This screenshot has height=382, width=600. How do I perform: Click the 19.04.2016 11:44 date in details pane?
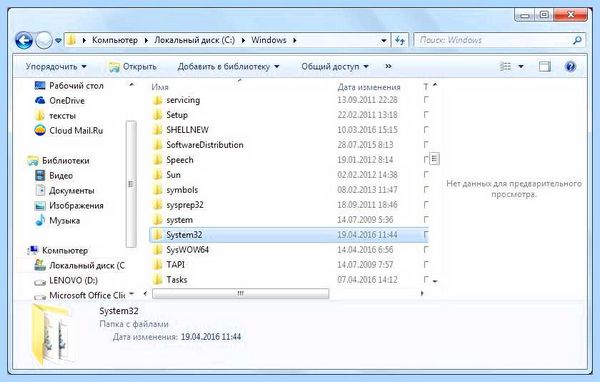211,337
